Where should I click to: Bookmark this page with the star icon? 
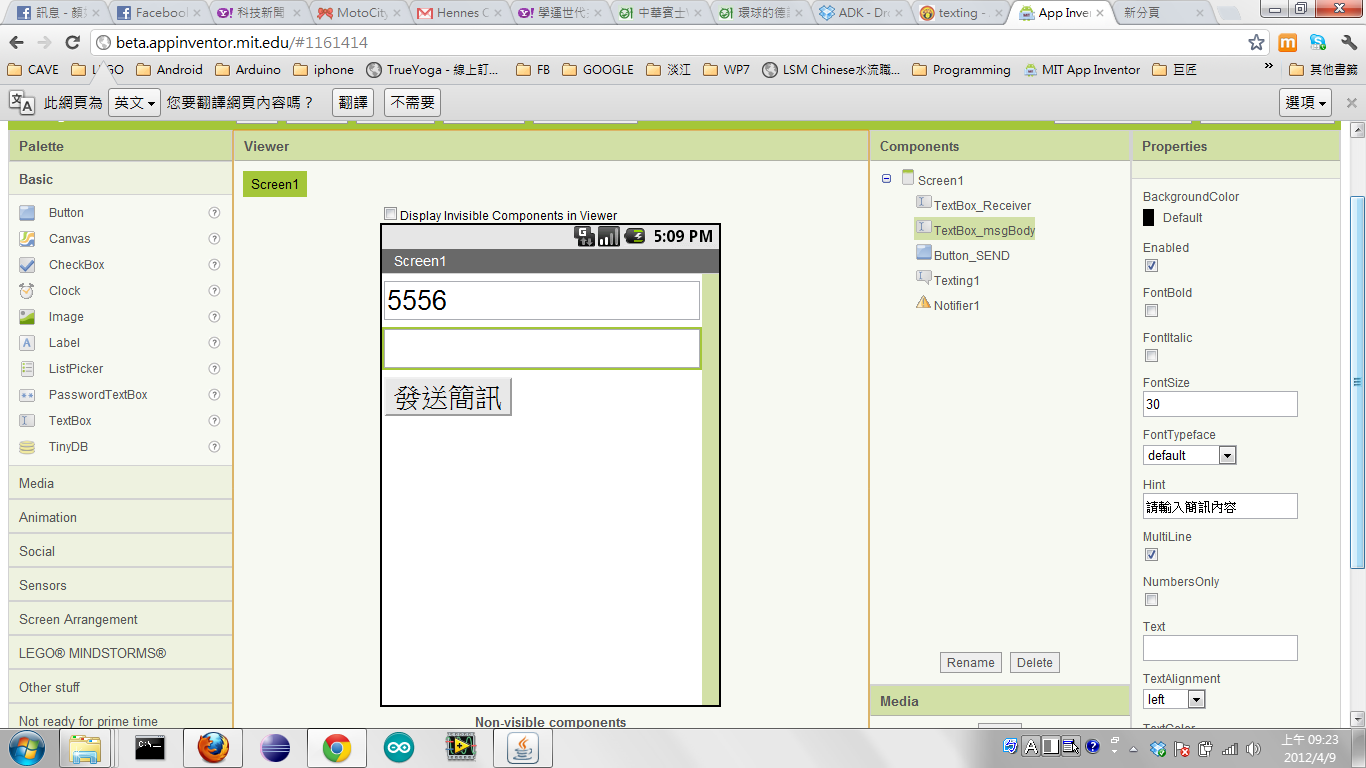click(1257, 43)
